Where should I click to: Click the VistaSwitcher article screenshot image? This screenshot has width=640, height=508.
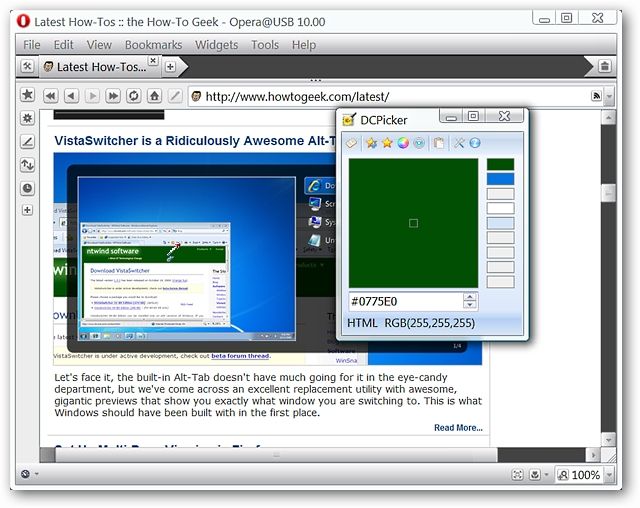click(x=194, y=258)
